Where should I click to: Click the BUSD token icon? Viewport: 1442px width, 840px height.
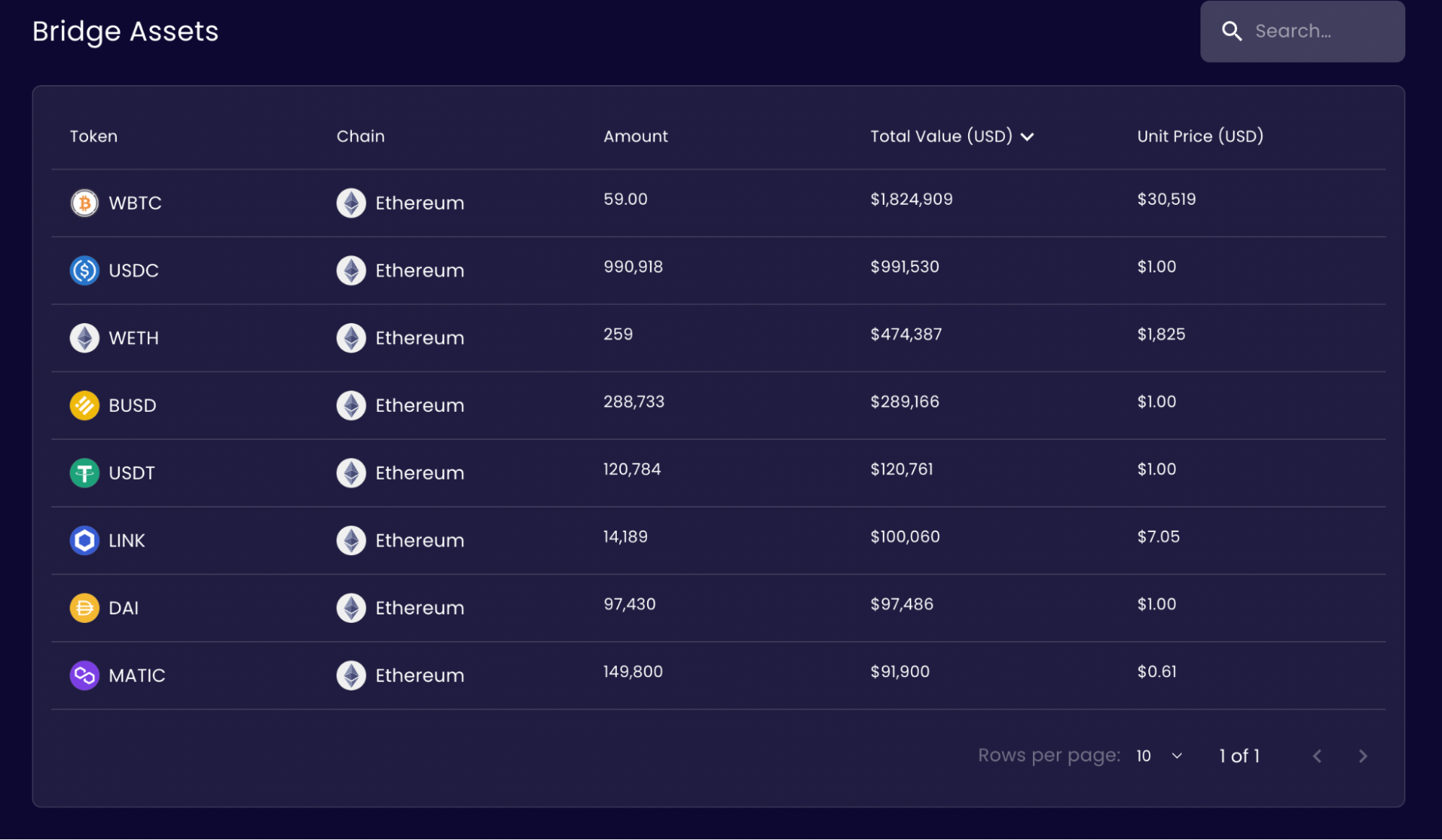[84, 405]
